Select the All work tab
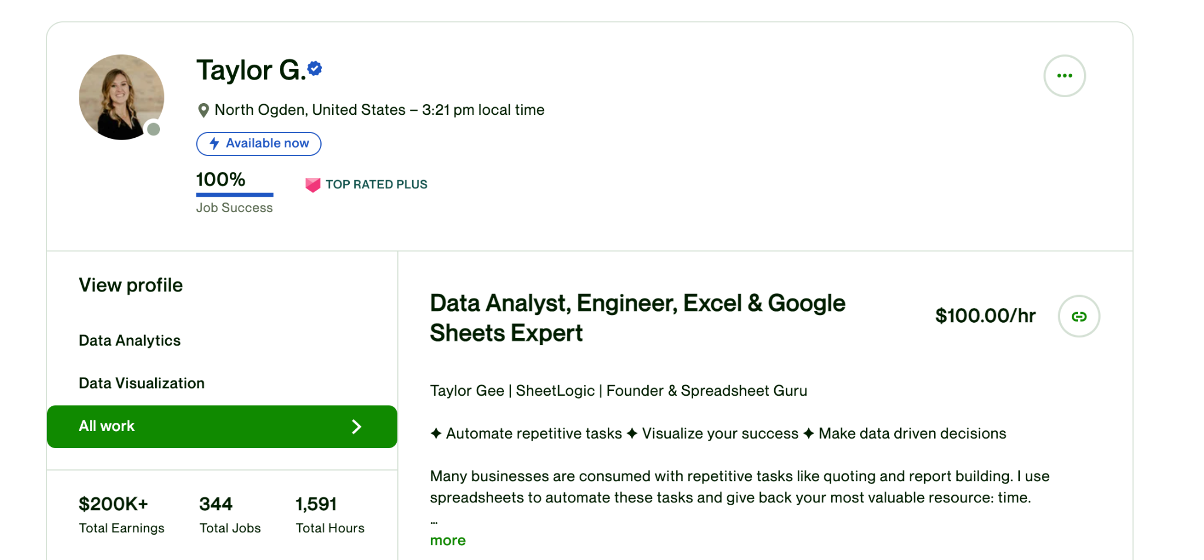The height and width of the screenshot is (560, 1204). click(x=107, y=426)
